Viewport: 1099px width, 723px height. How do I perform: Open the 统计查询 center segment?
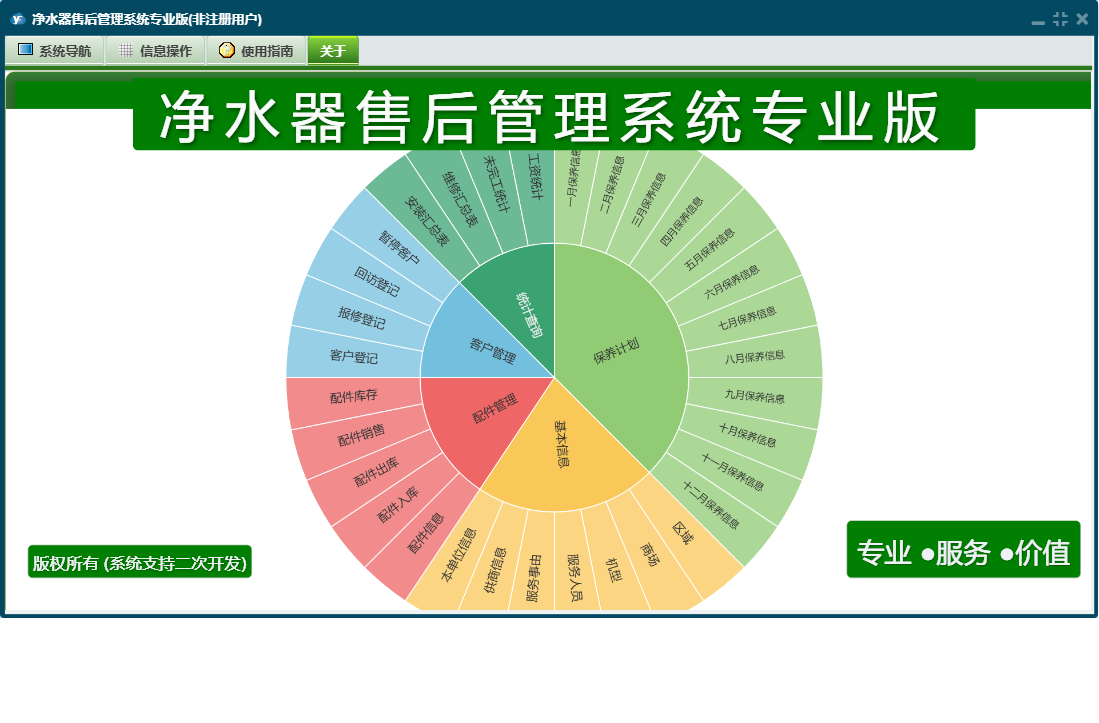click(x=529, y=314)
